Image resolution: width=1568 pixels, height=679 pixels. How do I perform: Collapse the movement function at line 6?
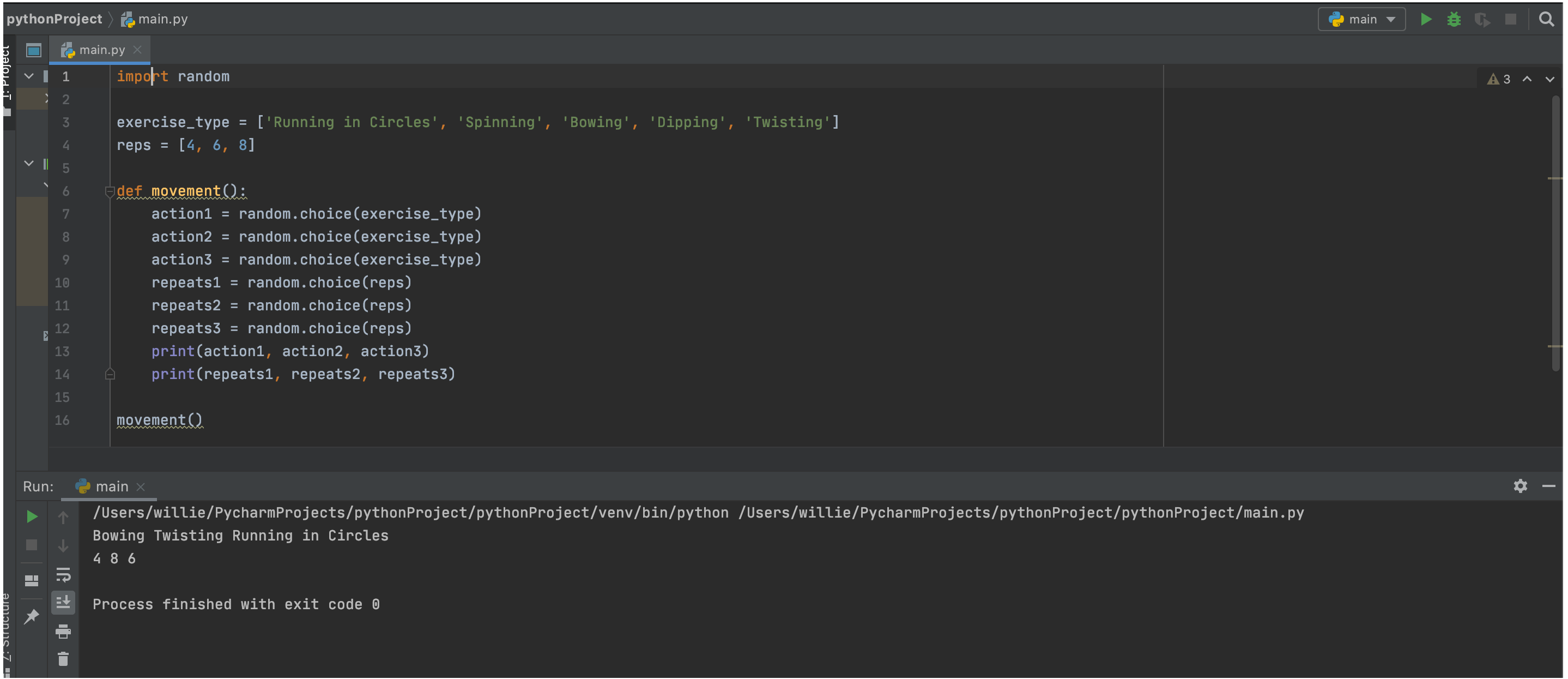coord(110,192)
